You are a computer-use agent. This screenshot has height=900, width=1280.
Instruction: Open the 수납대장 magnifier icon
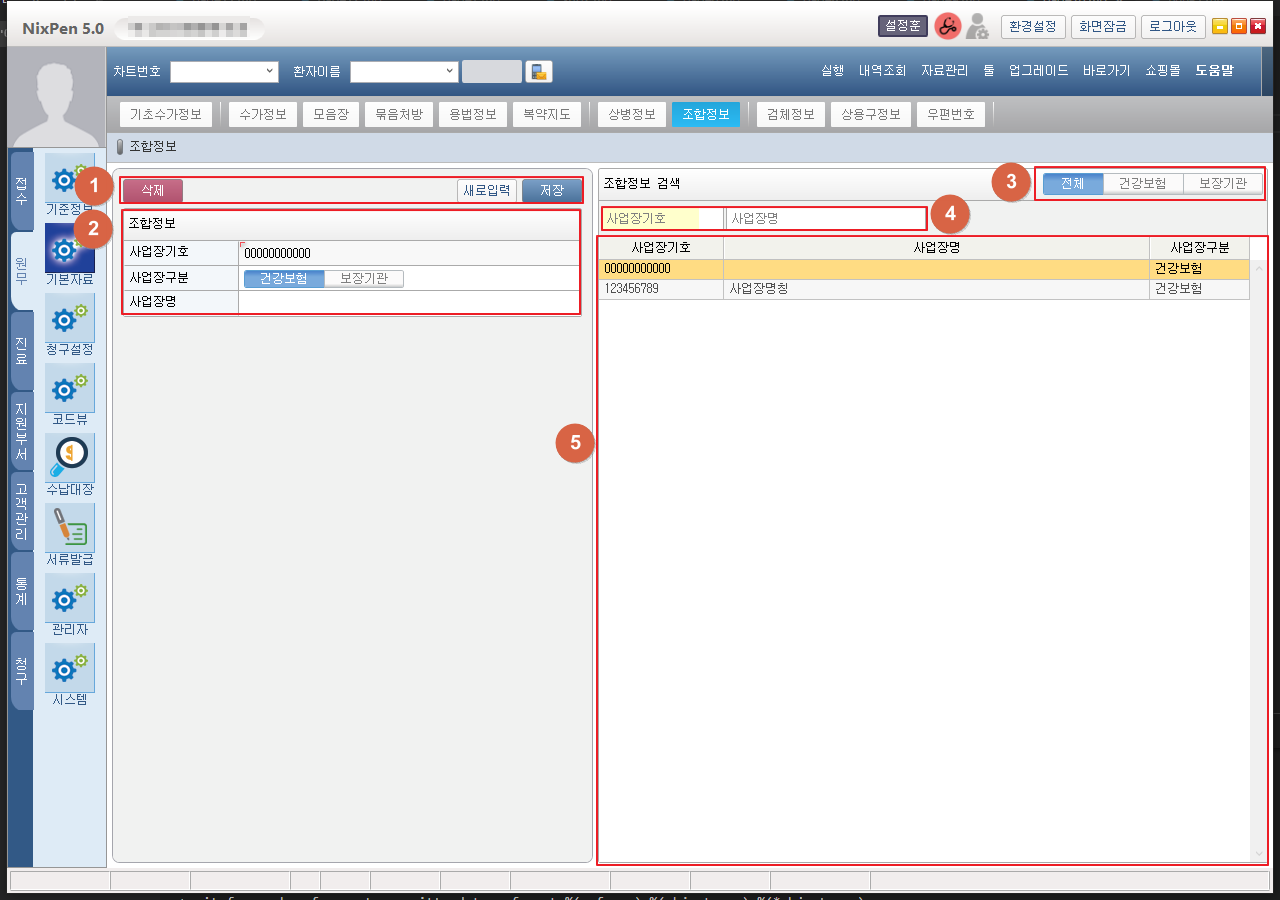70,458
